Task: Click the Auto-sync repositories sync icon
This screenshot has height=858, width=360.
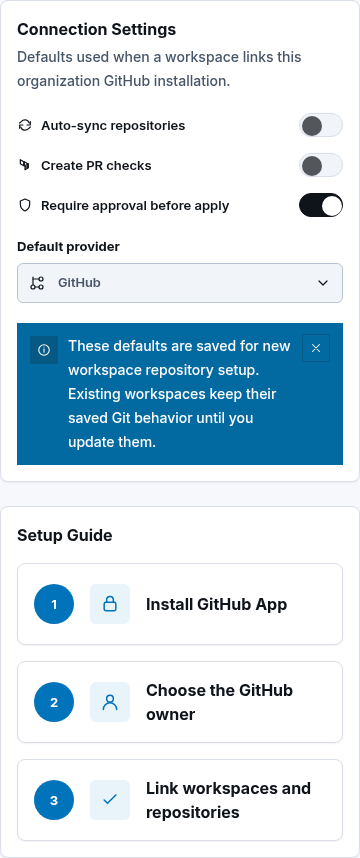Action: (25, 125)
